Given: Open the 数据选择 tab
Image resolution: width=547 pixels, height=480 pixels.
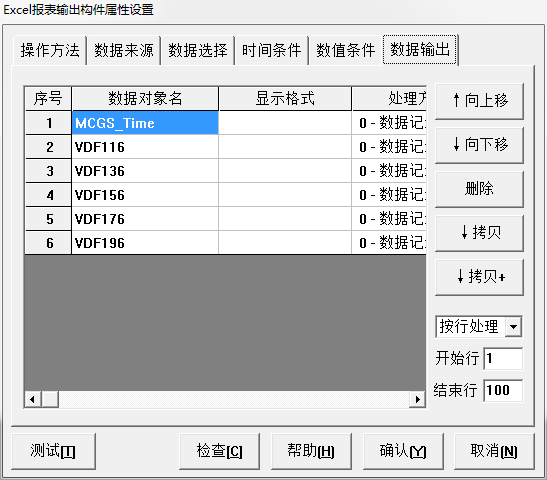Looking at the screenshot, I should 198,50.
